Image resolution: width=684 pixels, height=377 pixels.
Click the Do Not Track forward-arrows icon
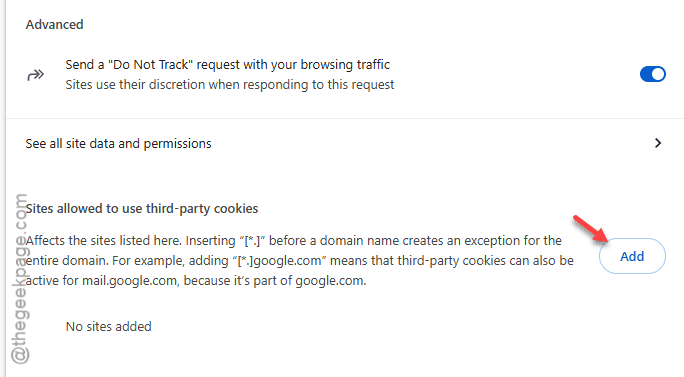[x=36, y=75]
